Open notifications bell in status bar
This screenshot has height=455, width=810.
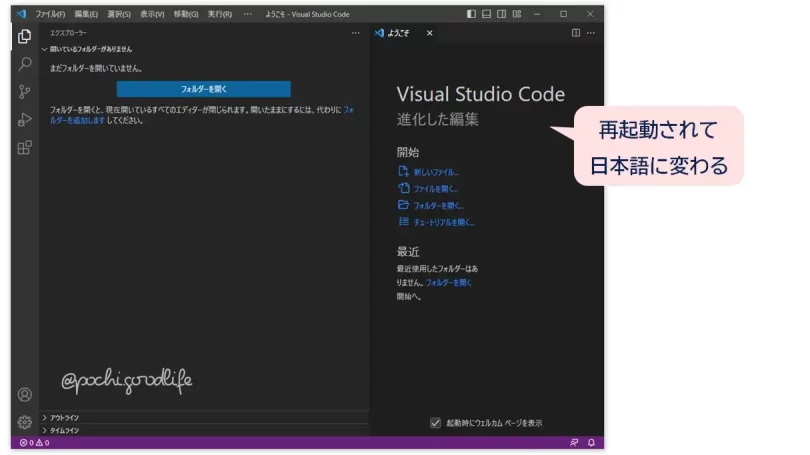click(591, 443)
